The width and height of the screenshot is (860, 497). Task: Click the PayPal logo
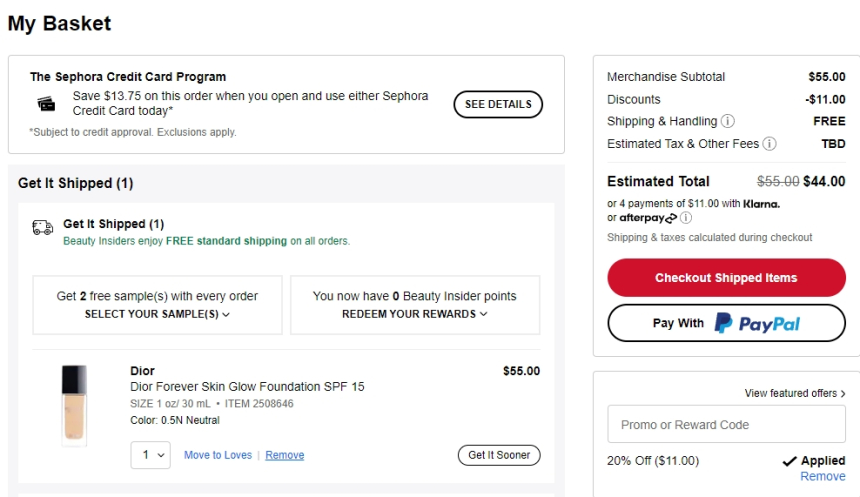click(757, 324)
